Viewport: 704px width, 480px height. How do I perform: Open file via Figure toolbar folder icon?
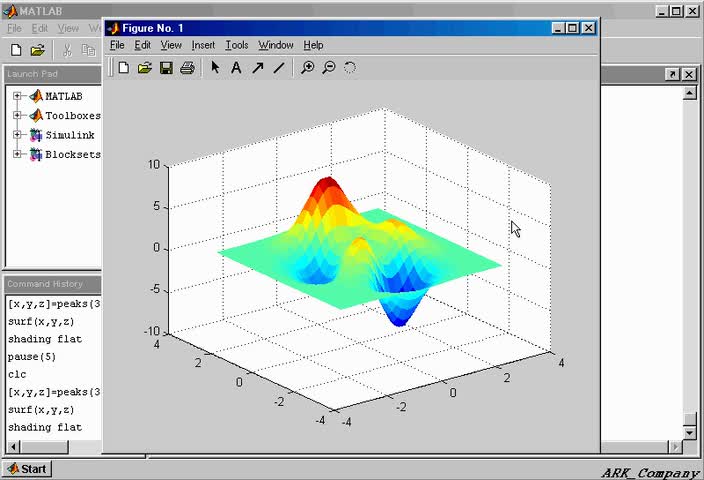(145, 68)
